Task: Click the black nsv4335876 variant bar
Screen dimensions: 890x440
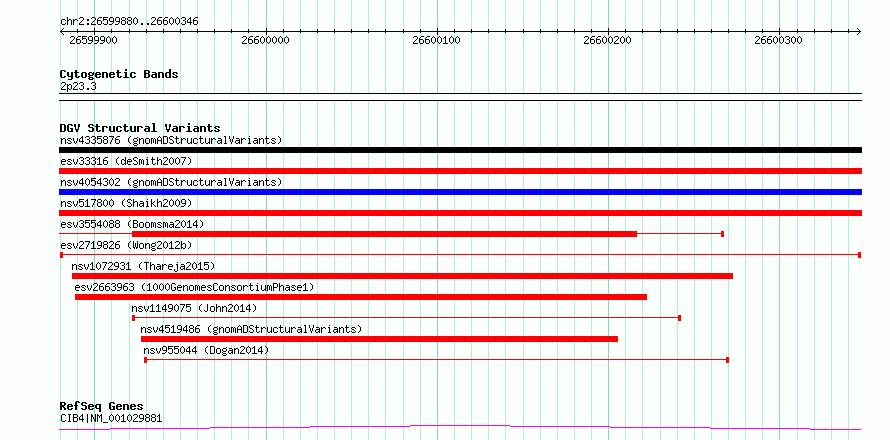Action: (x=460, y=150)
